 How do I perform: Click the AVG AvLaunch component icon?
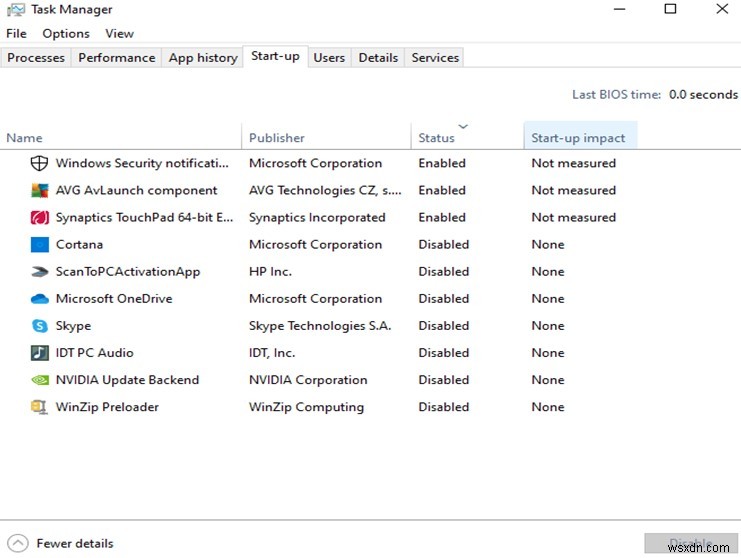39,190
